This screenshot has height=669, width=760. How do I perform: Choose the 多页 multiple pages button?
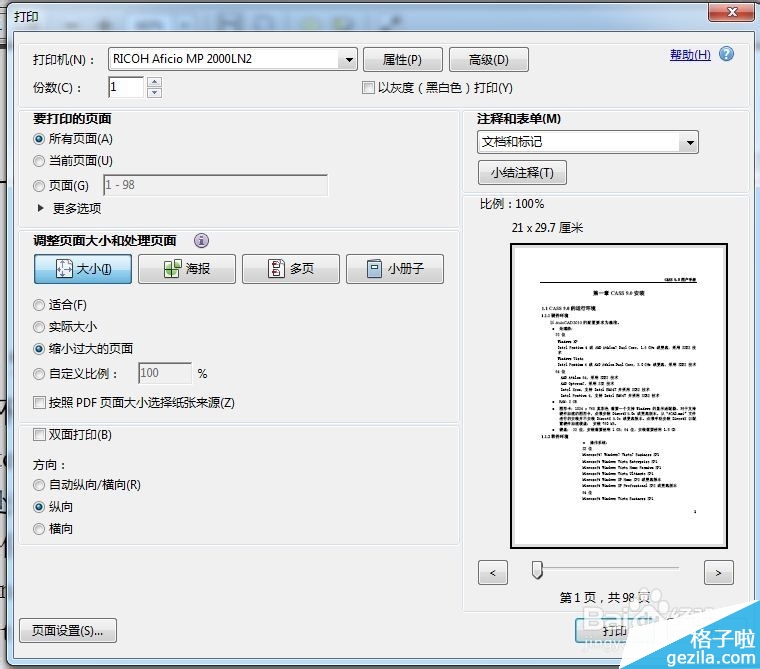(x=291, y=269)
